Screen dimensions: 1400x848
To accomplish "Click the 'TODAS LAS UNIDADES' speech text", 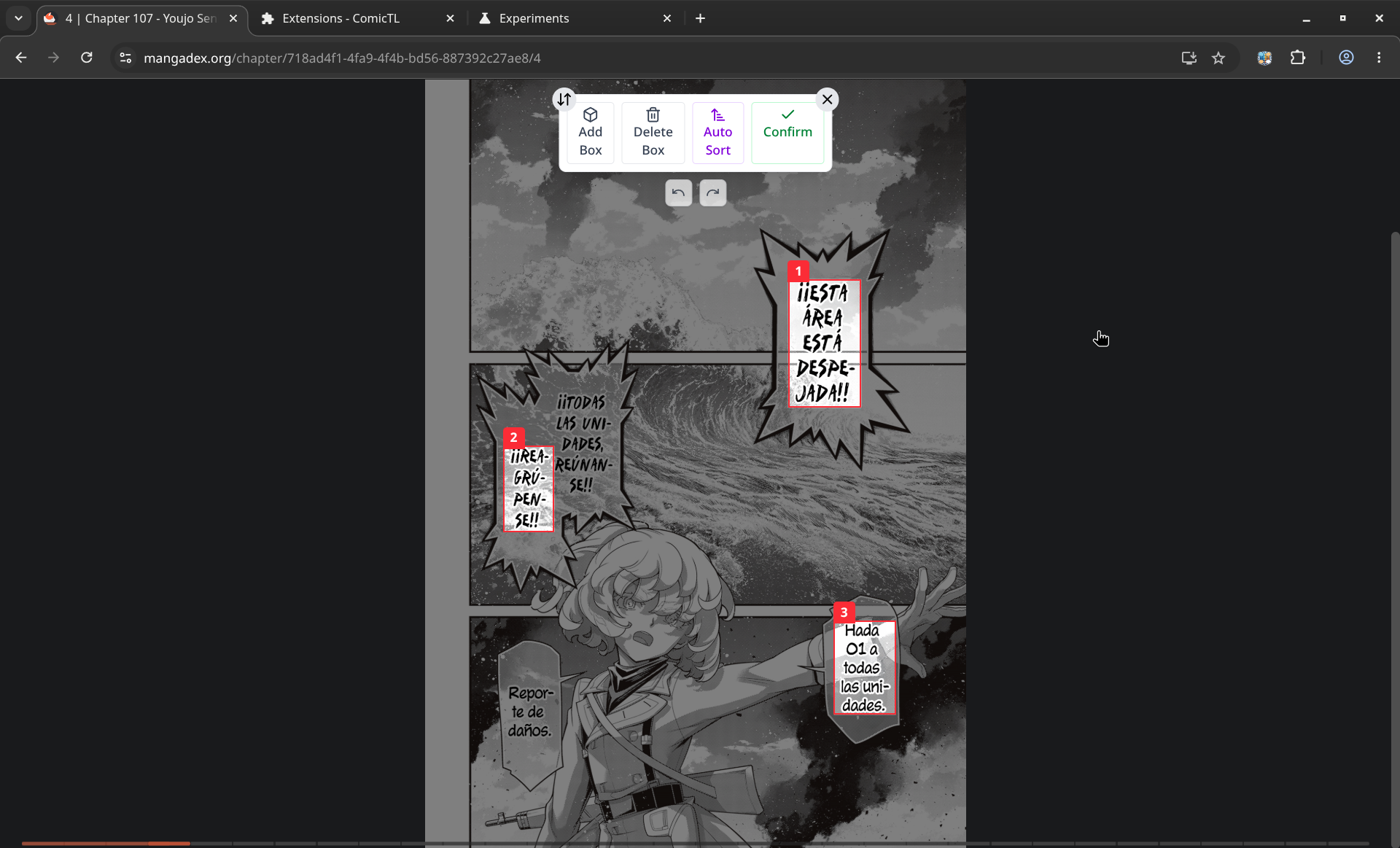I will (583, 443).
